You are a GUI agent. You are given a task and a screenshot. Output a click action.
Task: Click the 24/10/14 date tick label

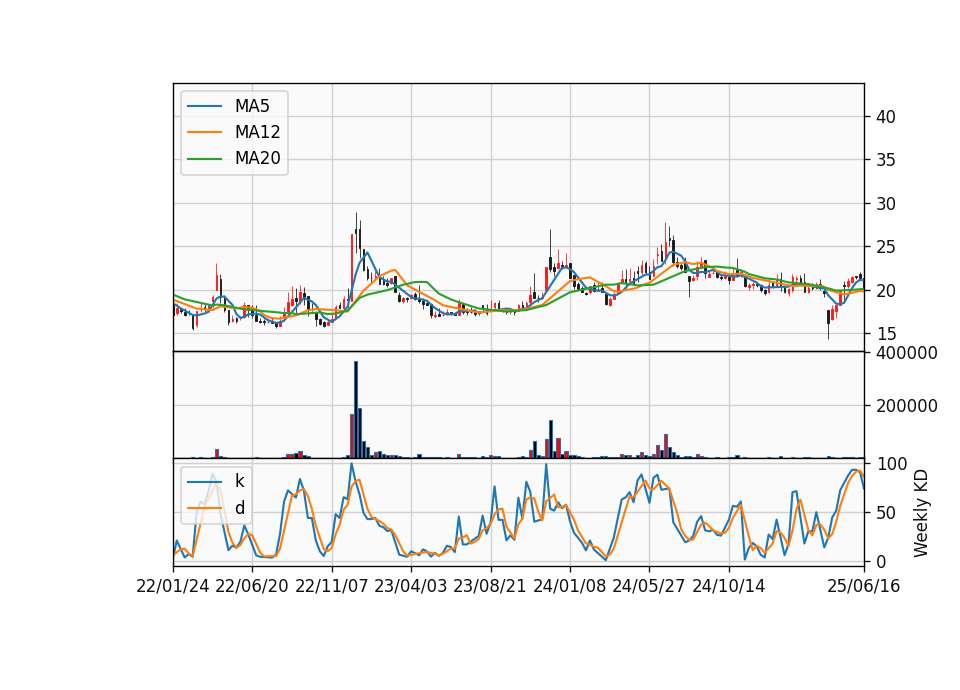pyautogui.click(x=729, y=586)
